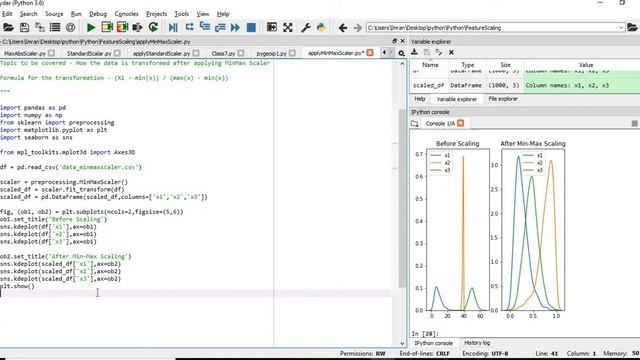
Task: Go back with left arrow
Action: point(343,27)
